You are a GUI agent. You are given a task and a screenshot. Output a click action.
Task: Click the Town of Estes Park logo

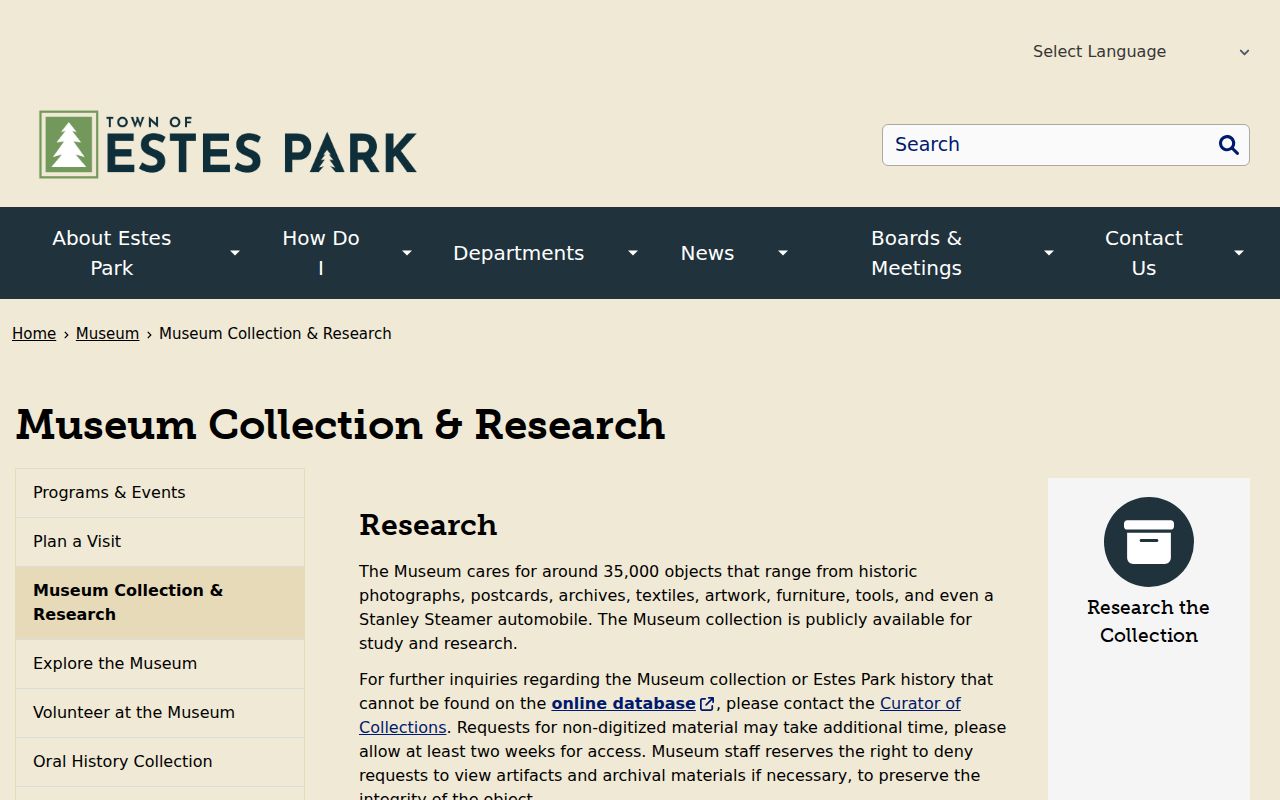[x=228, y=145]
